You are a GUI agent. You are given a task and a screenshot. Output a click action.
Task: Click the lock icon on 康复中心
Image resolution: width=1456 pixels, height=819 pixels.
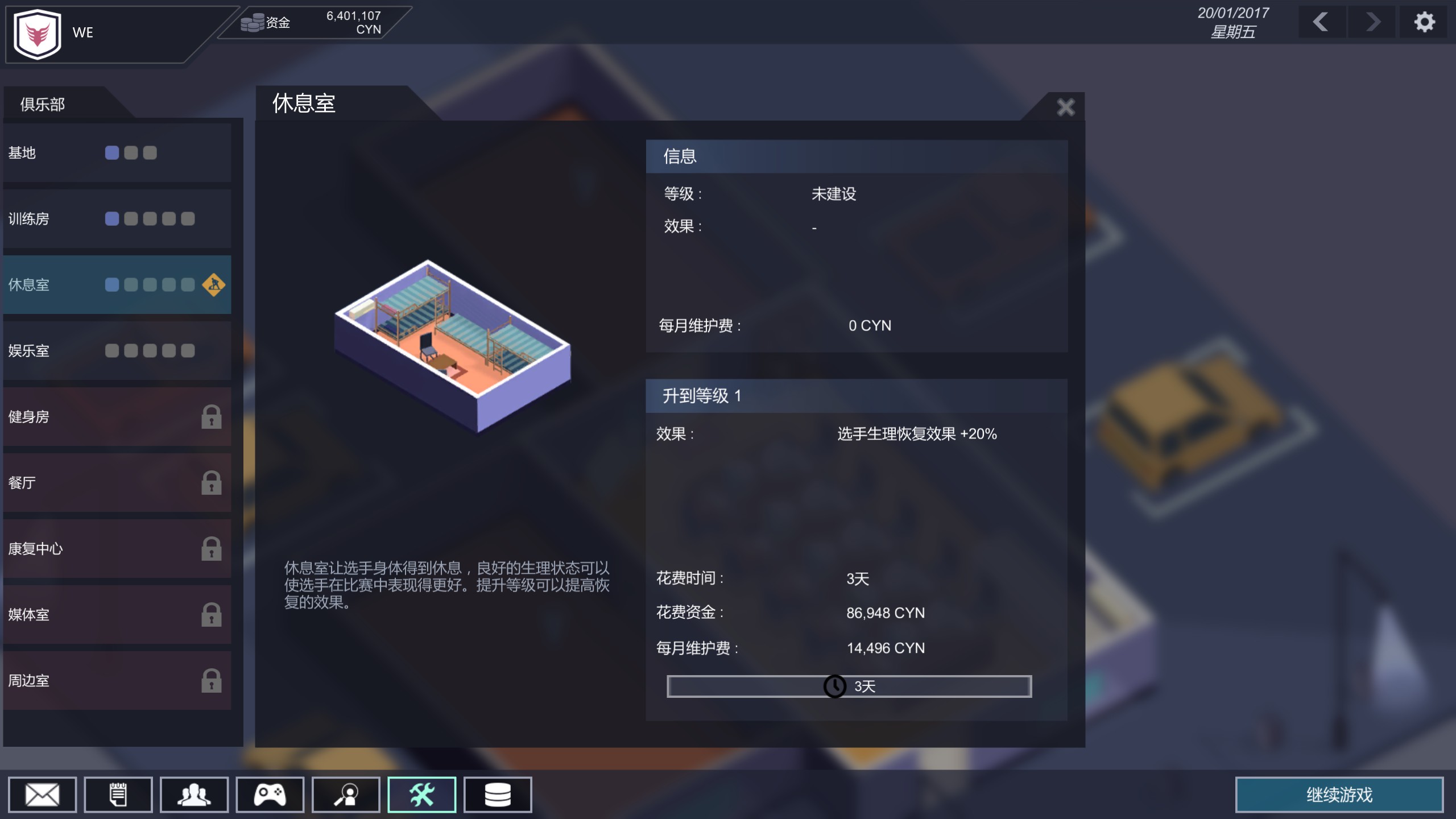(x=211, y=549)
